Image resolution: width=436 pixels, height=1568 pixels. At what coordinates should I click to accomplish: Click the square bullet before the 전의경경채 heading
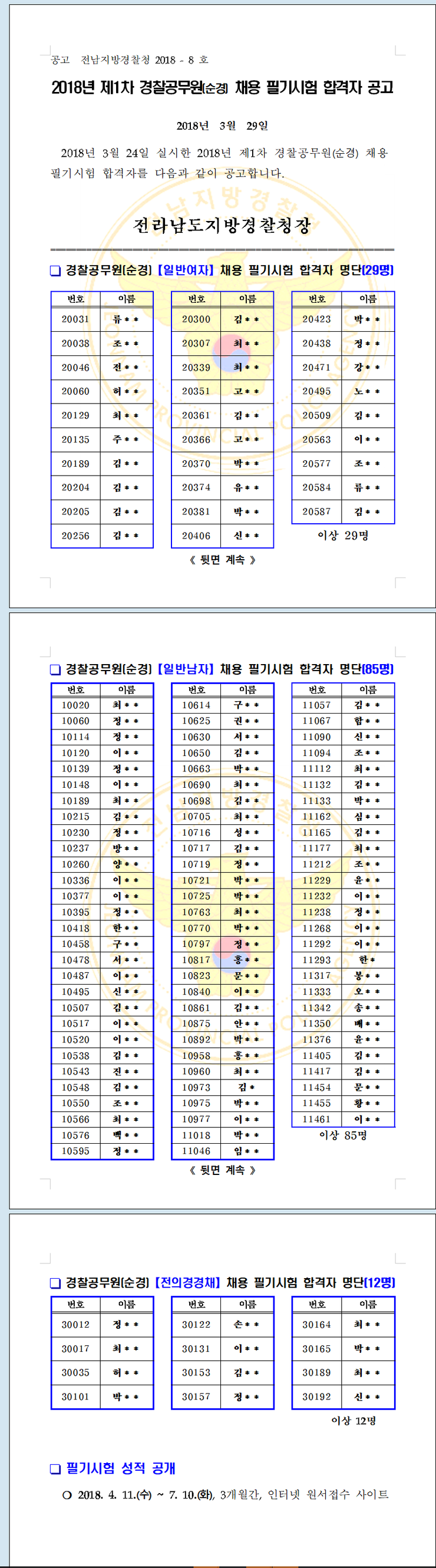pos(55,1283)
